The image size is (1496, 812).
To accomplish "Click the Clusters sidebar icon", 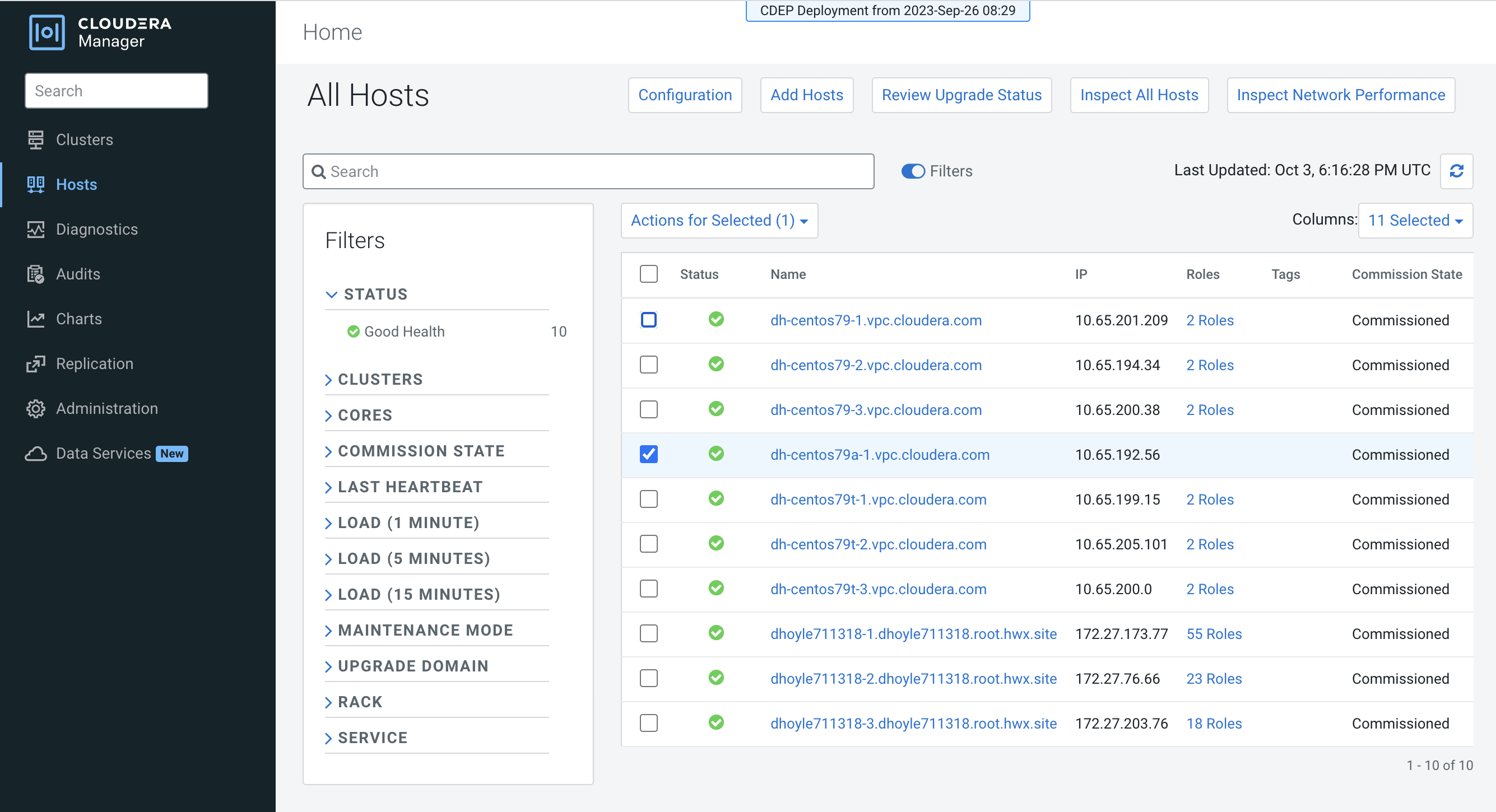I will [x=36, y=140].
